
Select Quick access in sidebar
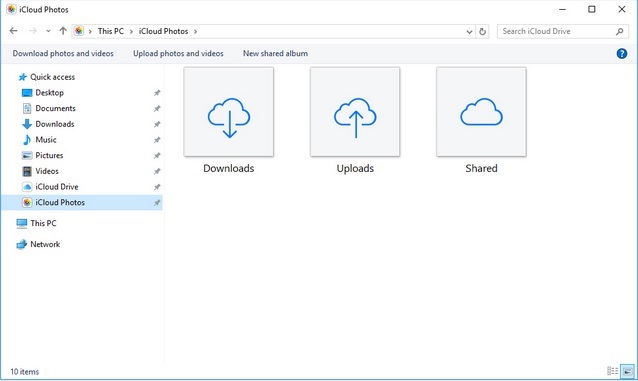pyautogui.click(x=52, y=77)
